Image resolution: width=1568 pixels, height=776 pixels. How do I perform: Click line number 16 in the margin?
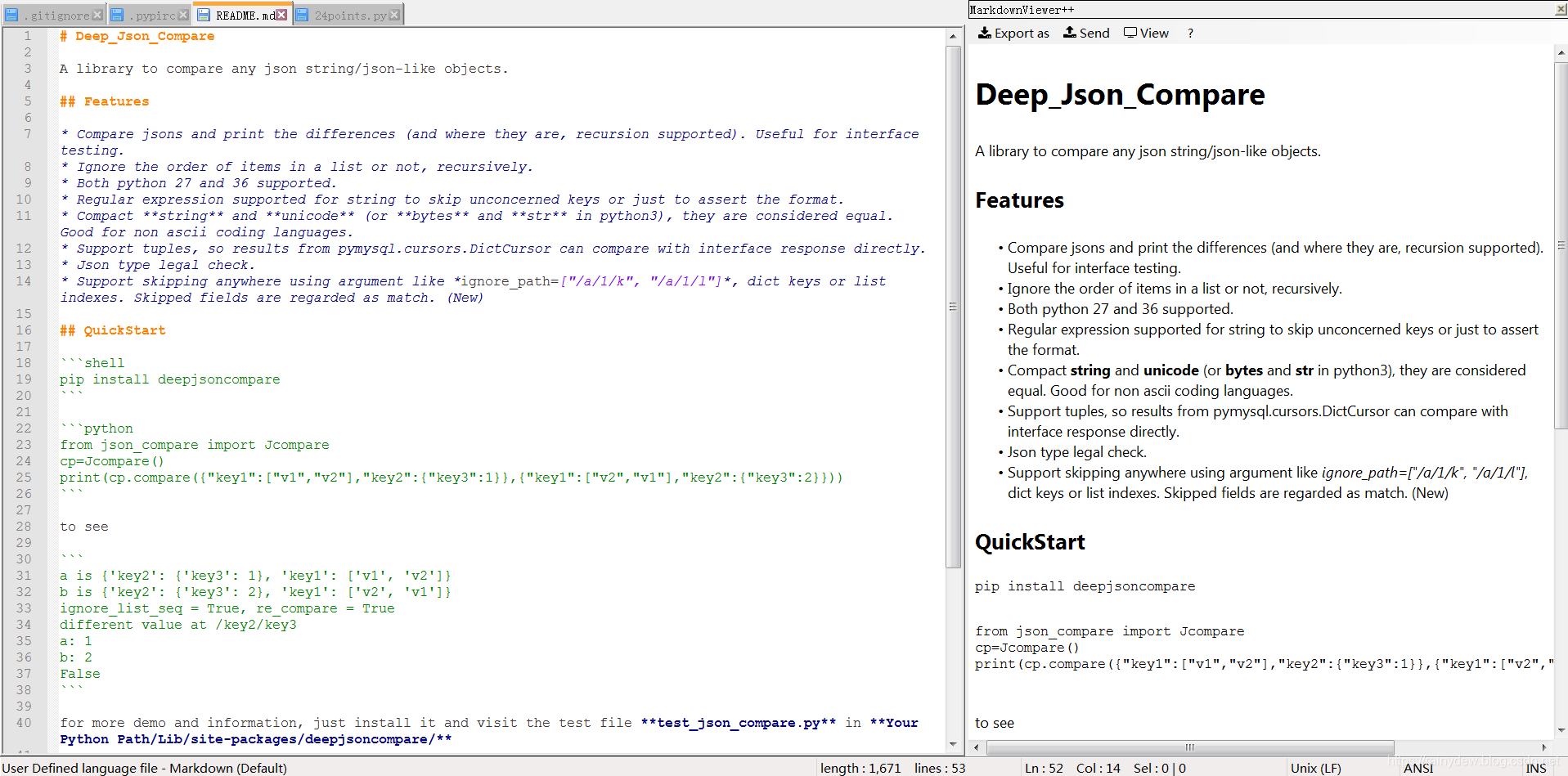24,330
